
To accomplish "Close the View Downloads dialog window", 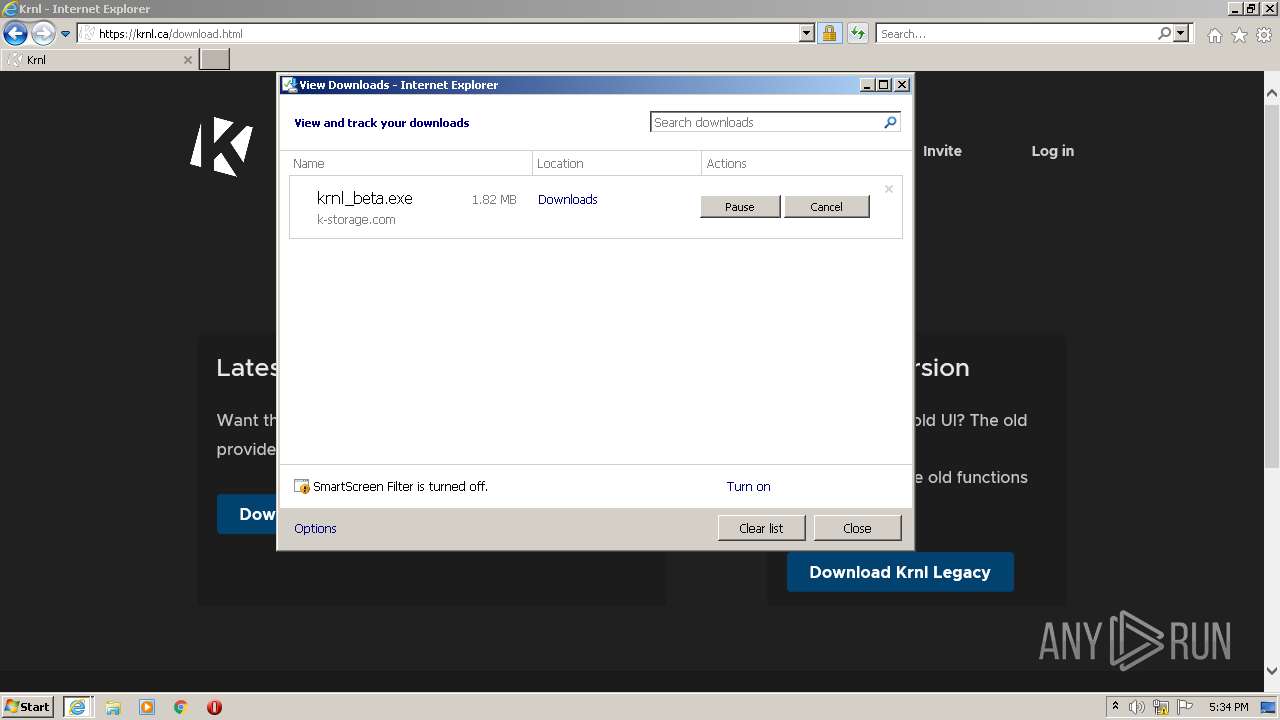I will (x=902, y=85).
